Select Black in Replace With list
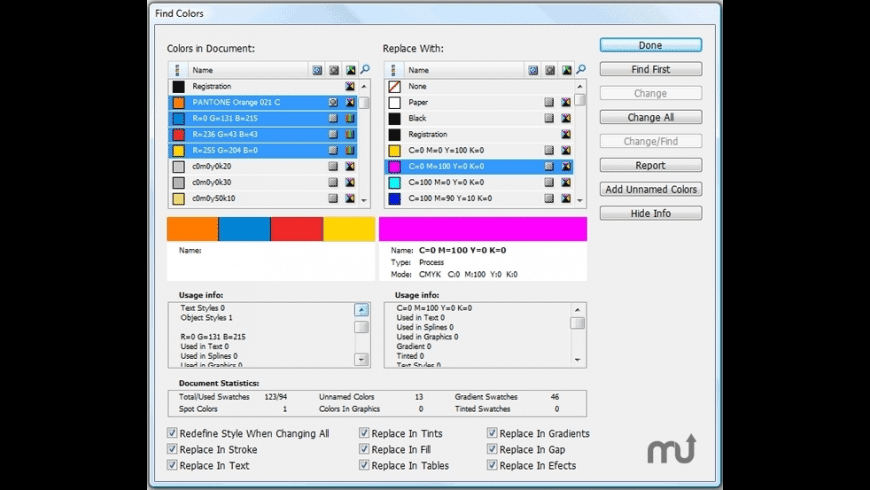This screenshot has width=870, height=490. tap(479, 118)
